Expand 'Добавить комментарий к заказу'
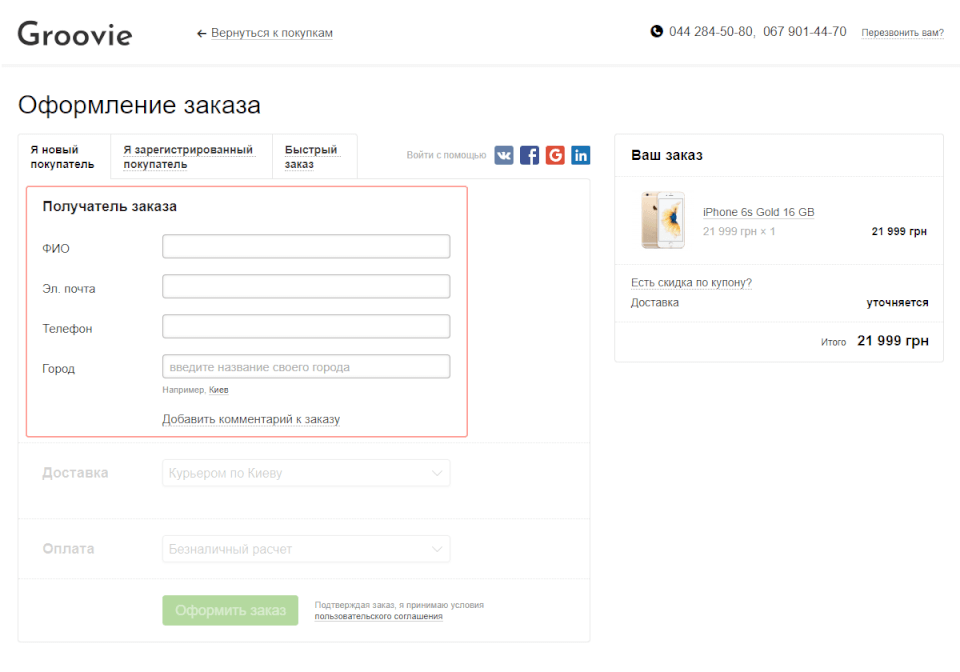Image resolution: width=960 pixels, height=672 pixels. [251, 419]
